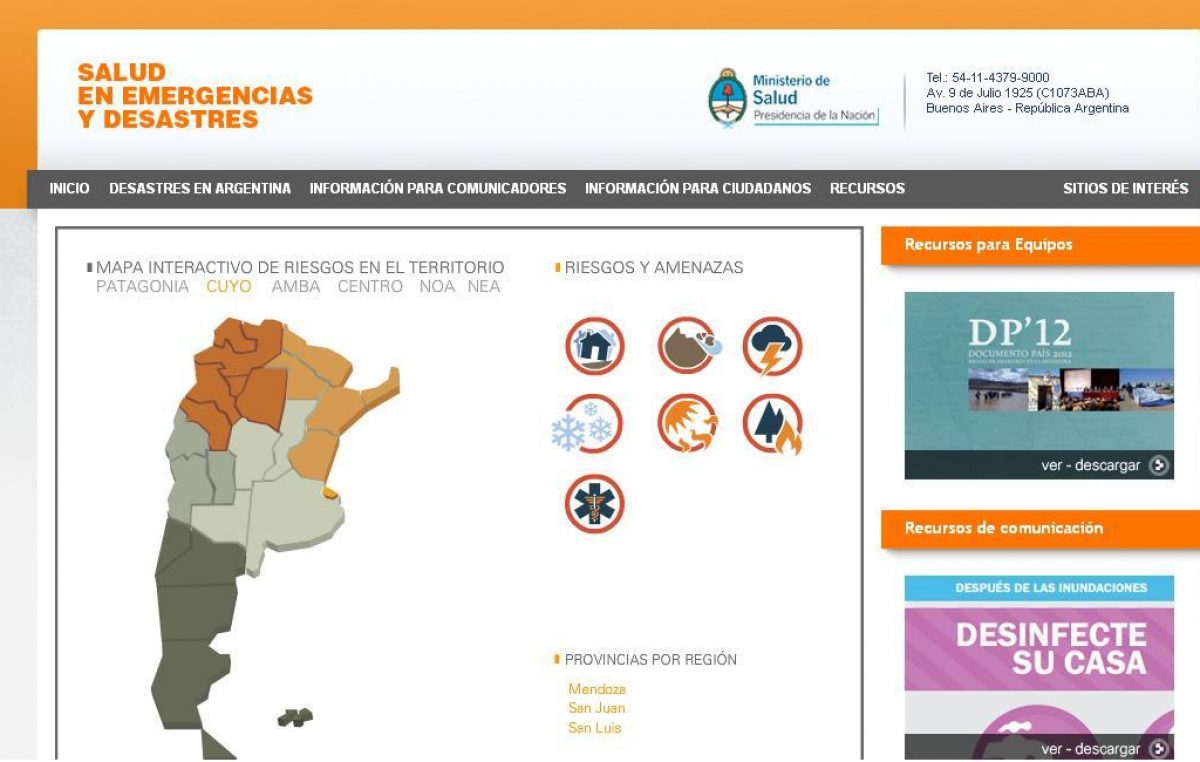Click the Av. 9 de Julio address text

point(1017,93)
